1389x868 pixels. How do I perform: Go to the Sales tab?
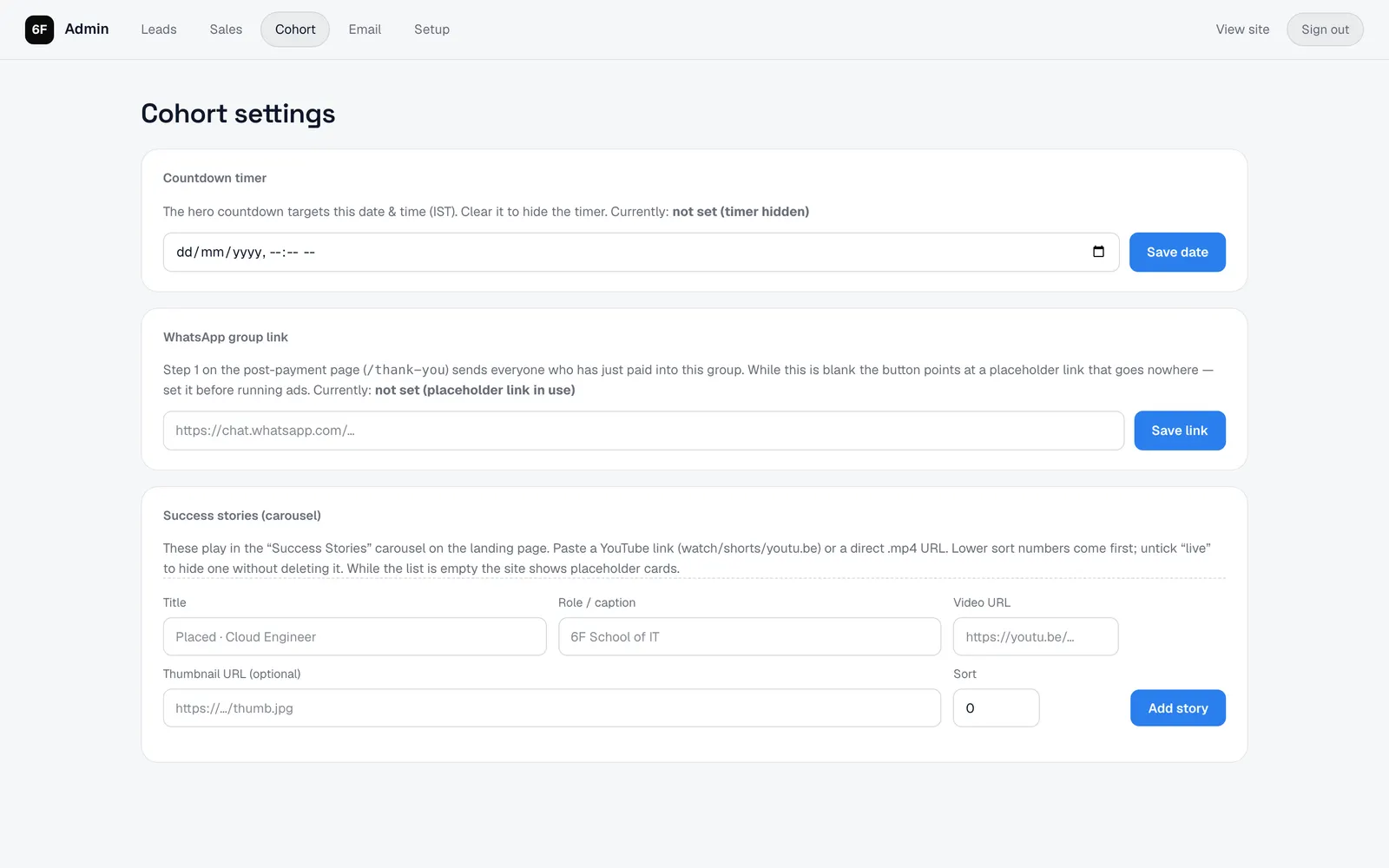pyautogui.click(x=226, y=30)
